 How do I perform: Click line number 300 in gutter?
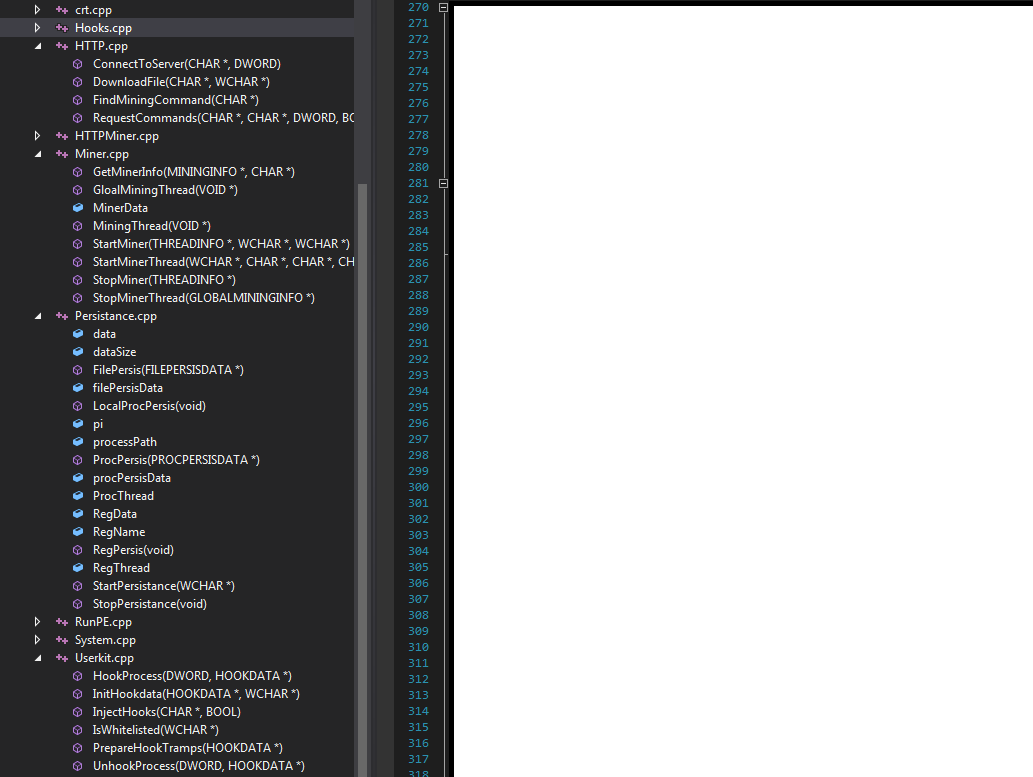(418, 487)
